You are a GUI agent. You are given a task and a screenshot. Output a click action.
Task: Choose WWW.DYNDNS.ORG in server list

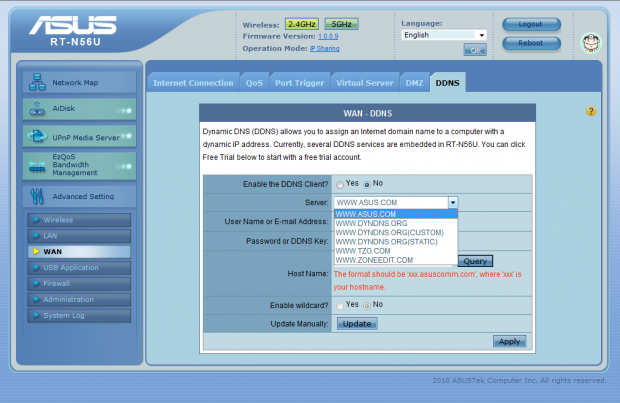[x=396, y=223]
